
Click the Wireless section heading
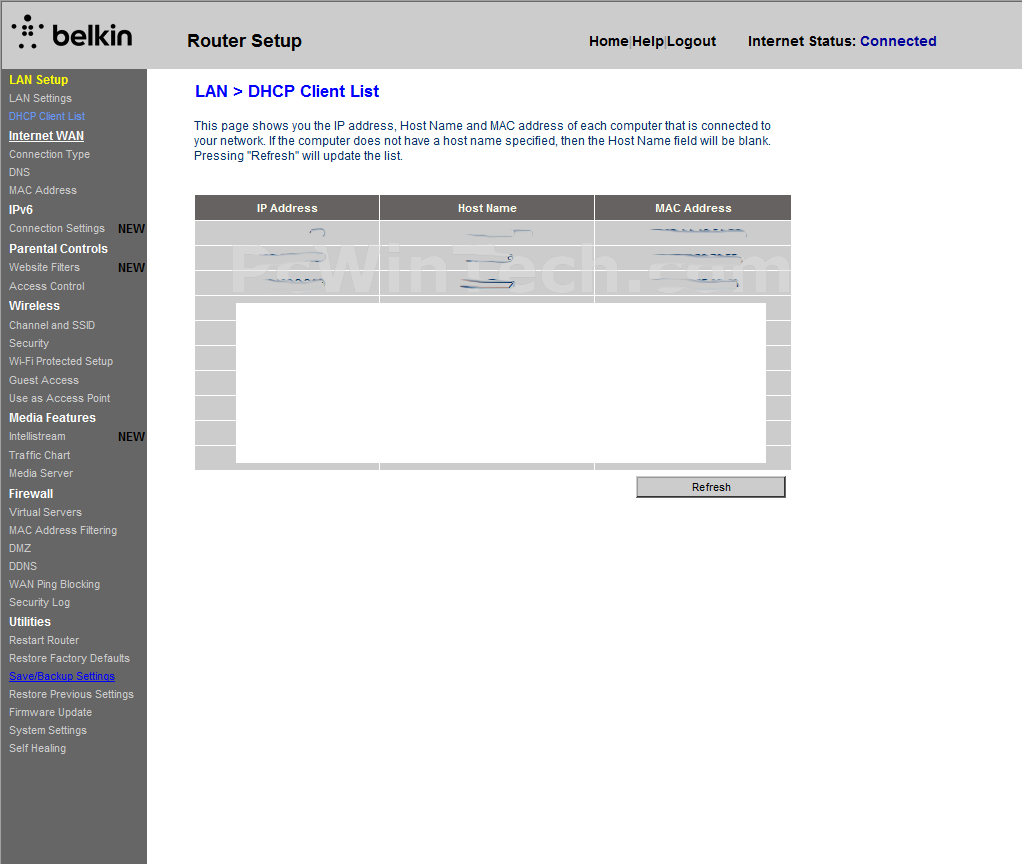[34, 306]
